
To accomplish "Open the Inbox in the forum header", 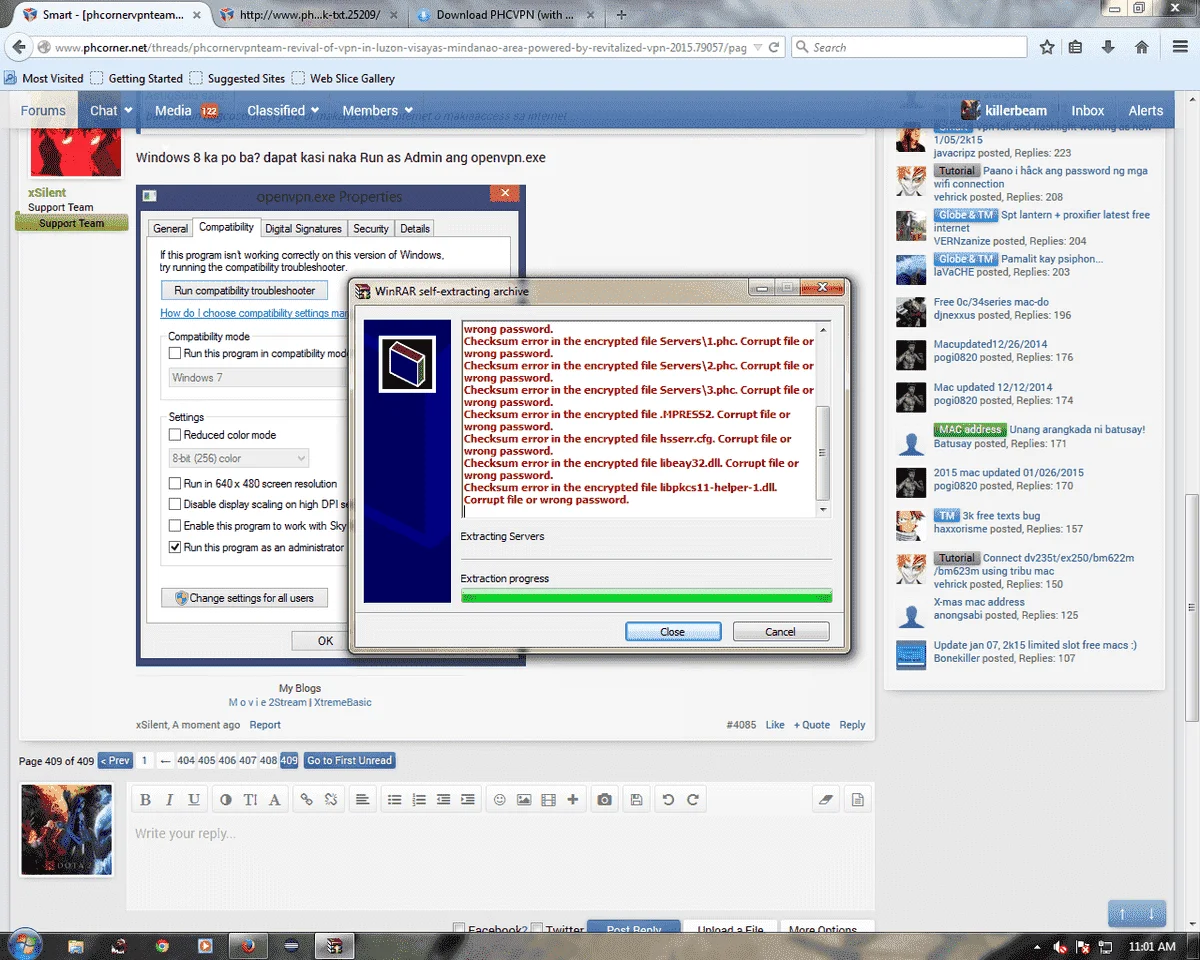I will tap(1088, 111).
